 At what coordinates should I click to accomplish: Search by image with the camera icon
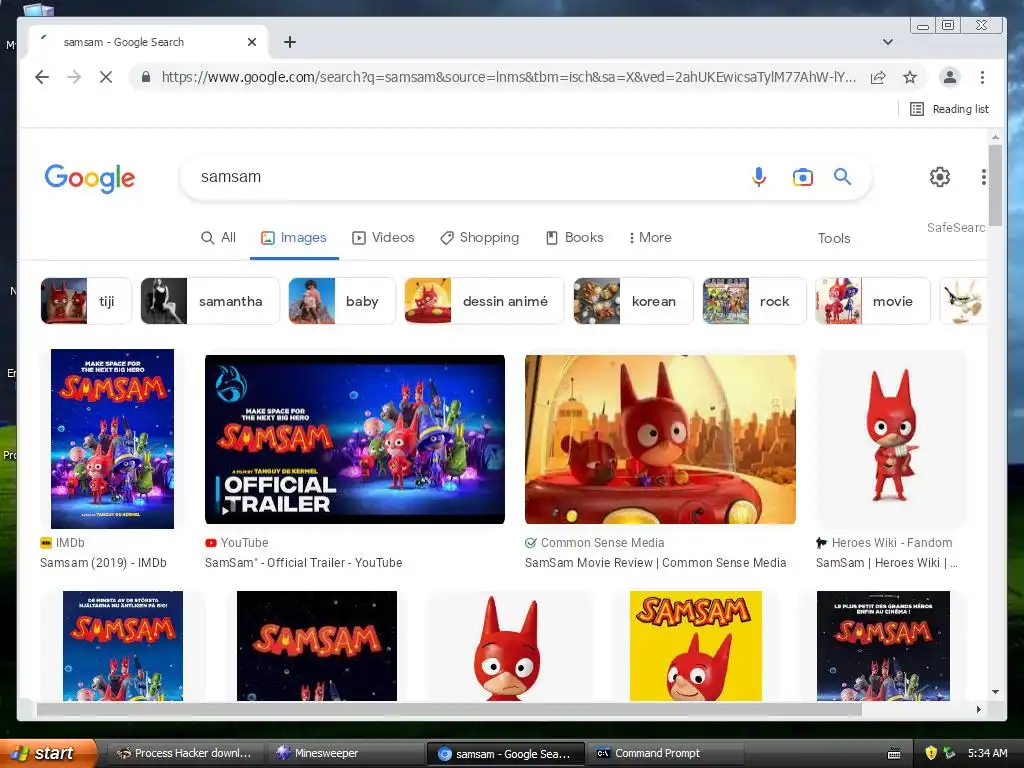803,177
